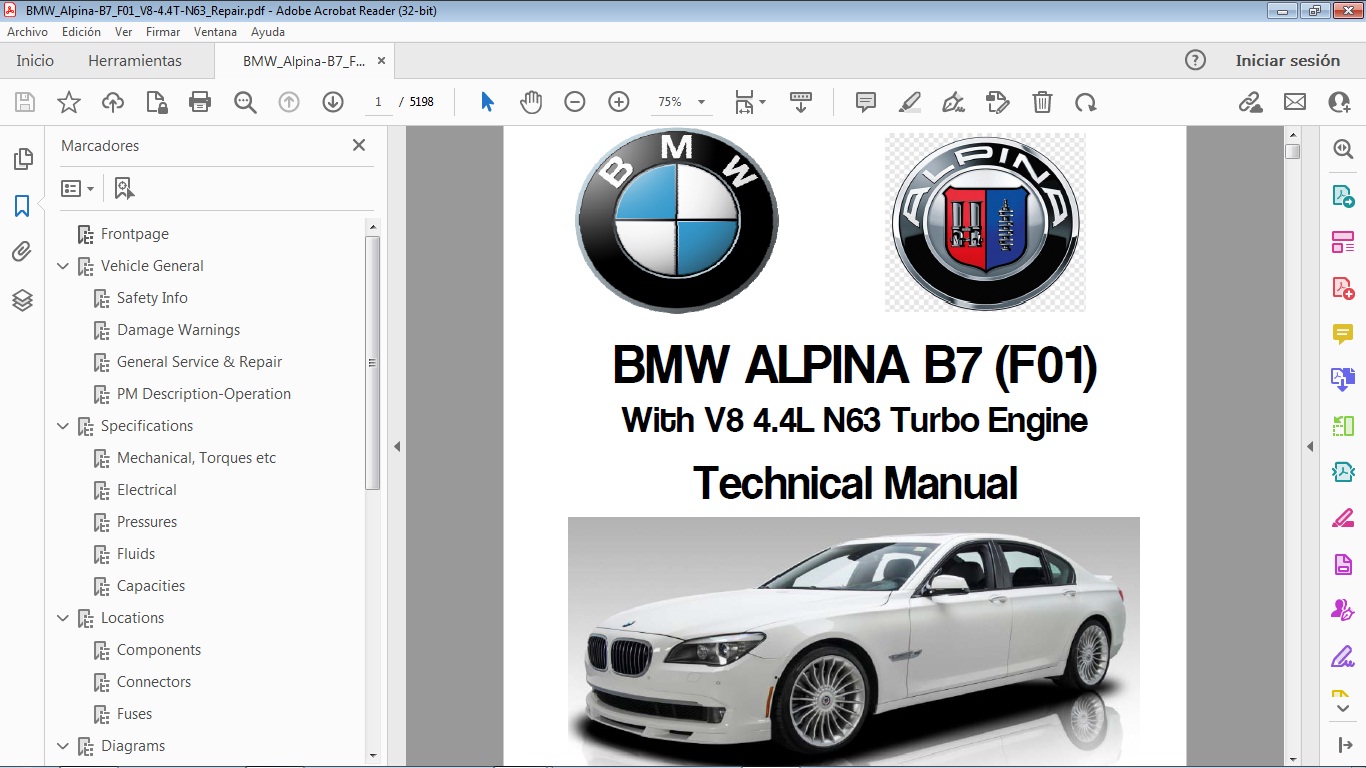Print the current PDF
Screen dimensions: 1366x768
[199, 101]
